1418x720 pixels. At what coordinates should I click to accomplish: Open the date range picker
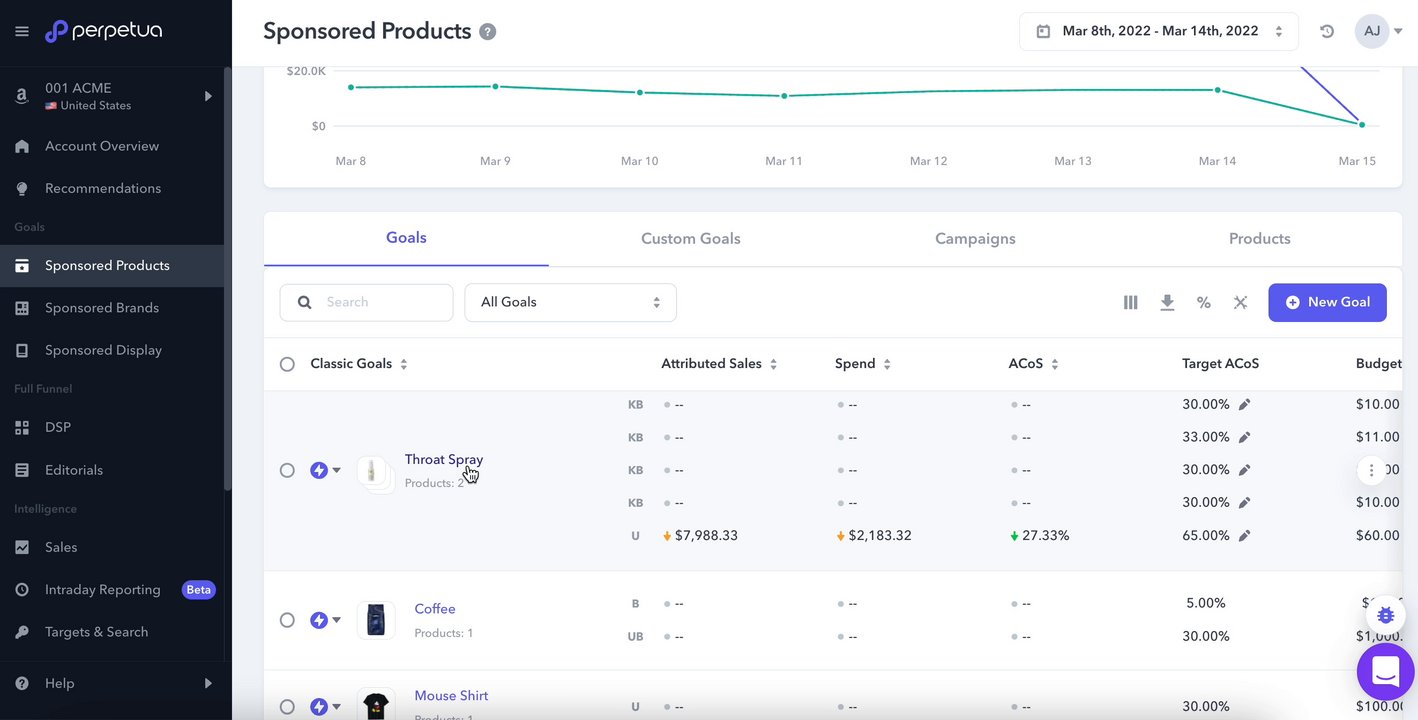(1158, 31)
